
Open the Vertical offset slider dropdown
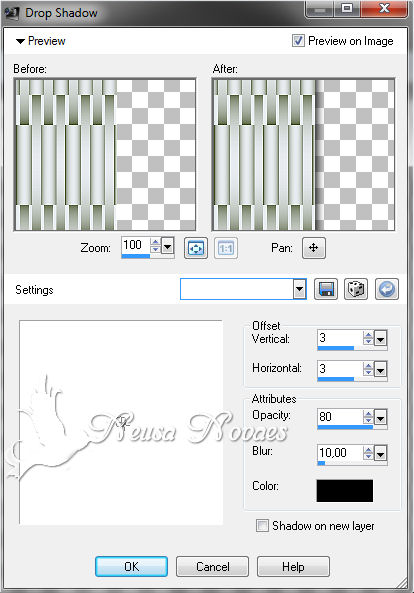[x=380, y=338]
